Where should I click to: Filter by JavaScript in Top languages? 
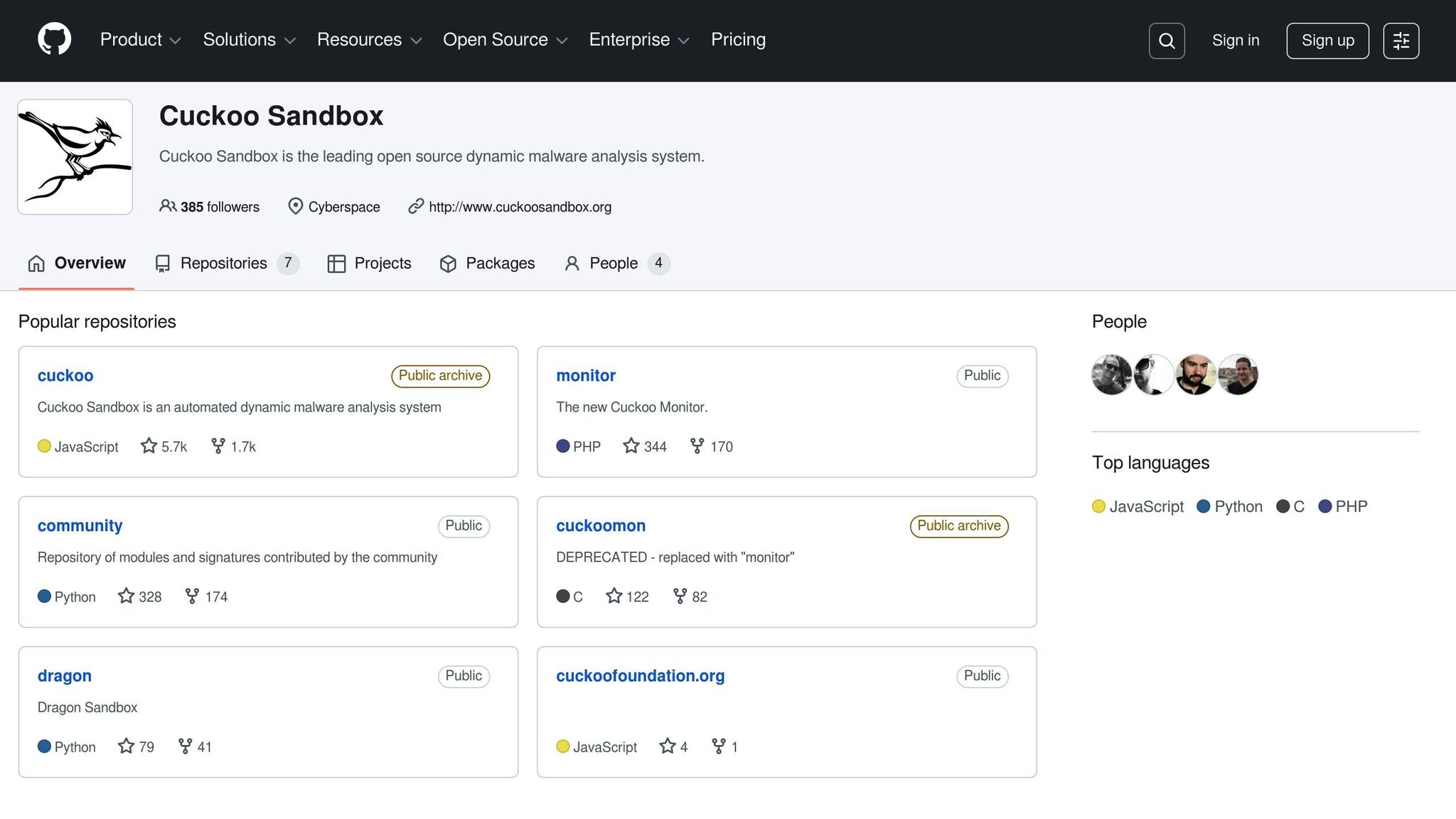coord(1137,506)
